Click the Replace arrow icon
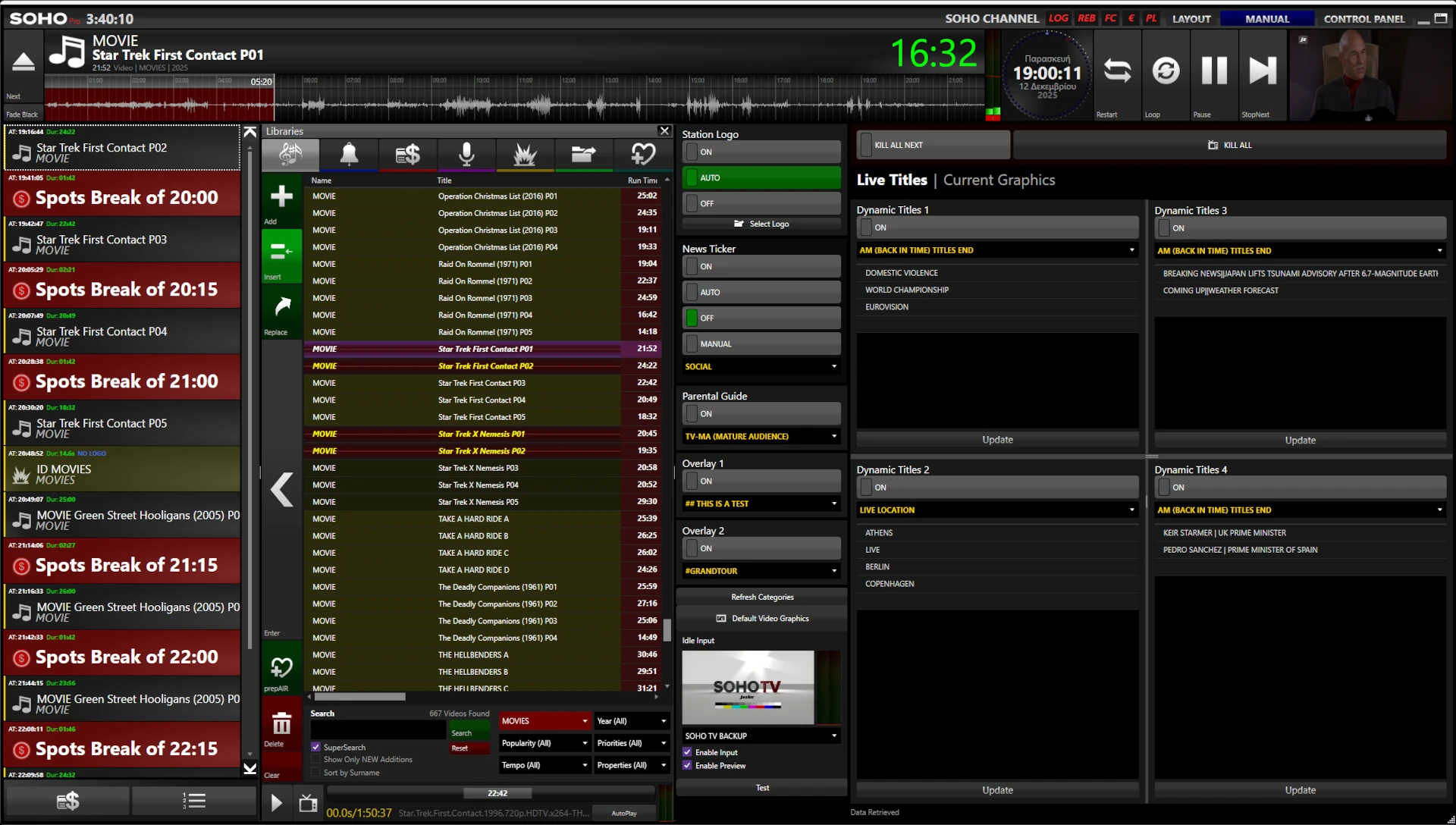This screenshot has height=825, width=1456. pos(282,306)
